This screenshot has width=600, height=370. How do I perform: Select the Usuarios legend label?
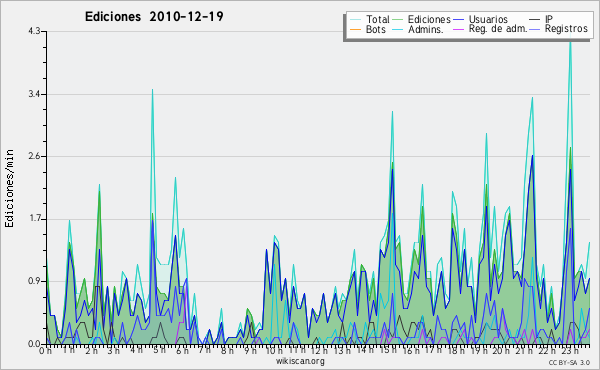point(488,19)
